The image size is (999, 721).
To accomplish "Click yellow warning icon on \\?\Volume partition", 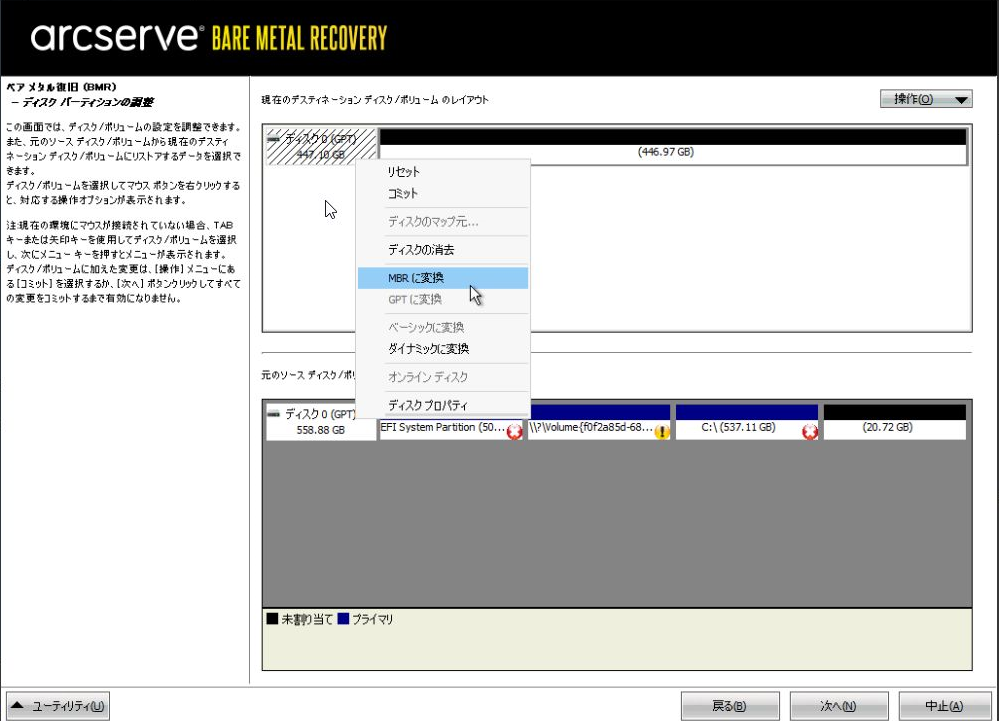I will coord(662,432).
